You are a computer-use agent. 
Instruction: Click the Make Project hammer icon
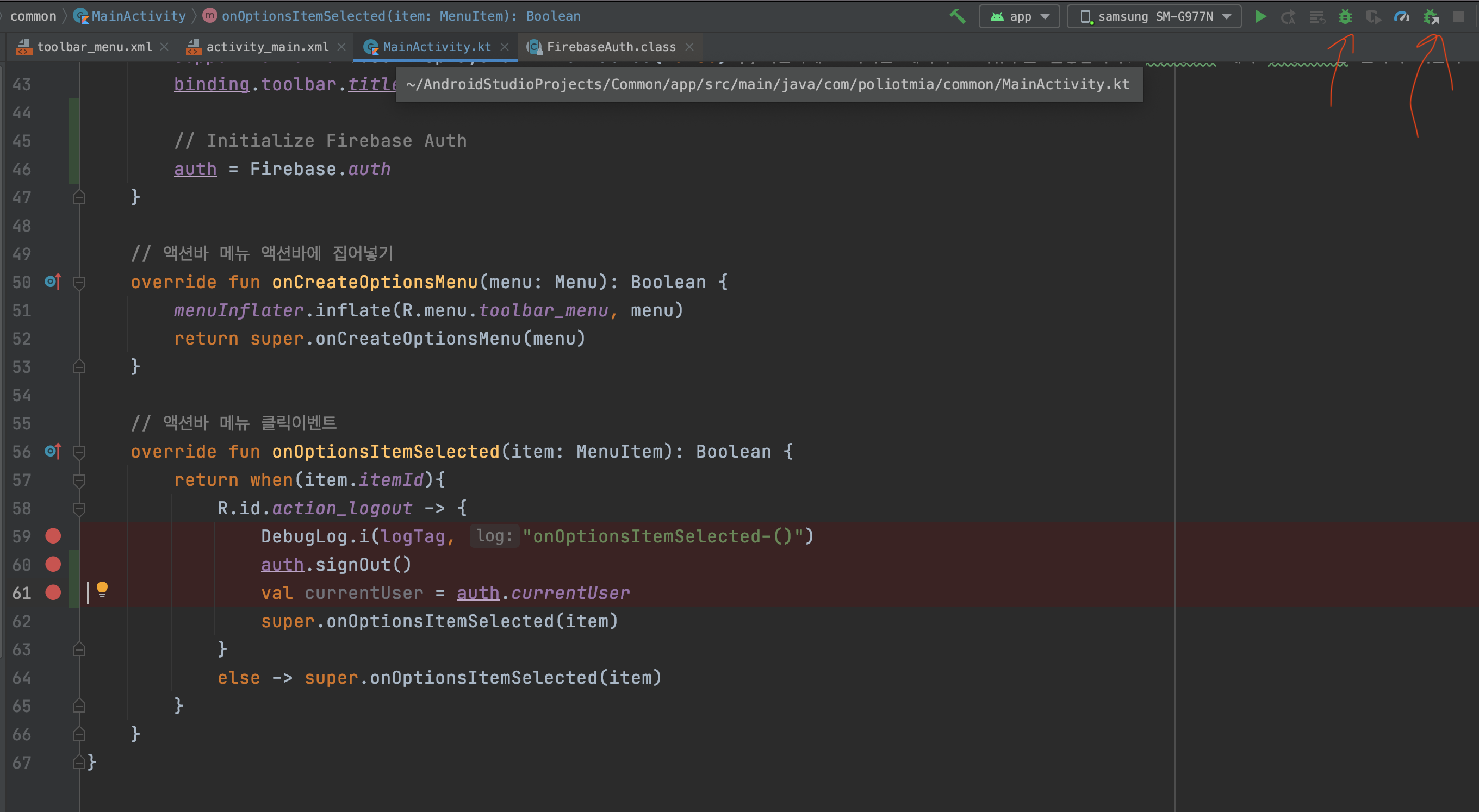point(957,16)
